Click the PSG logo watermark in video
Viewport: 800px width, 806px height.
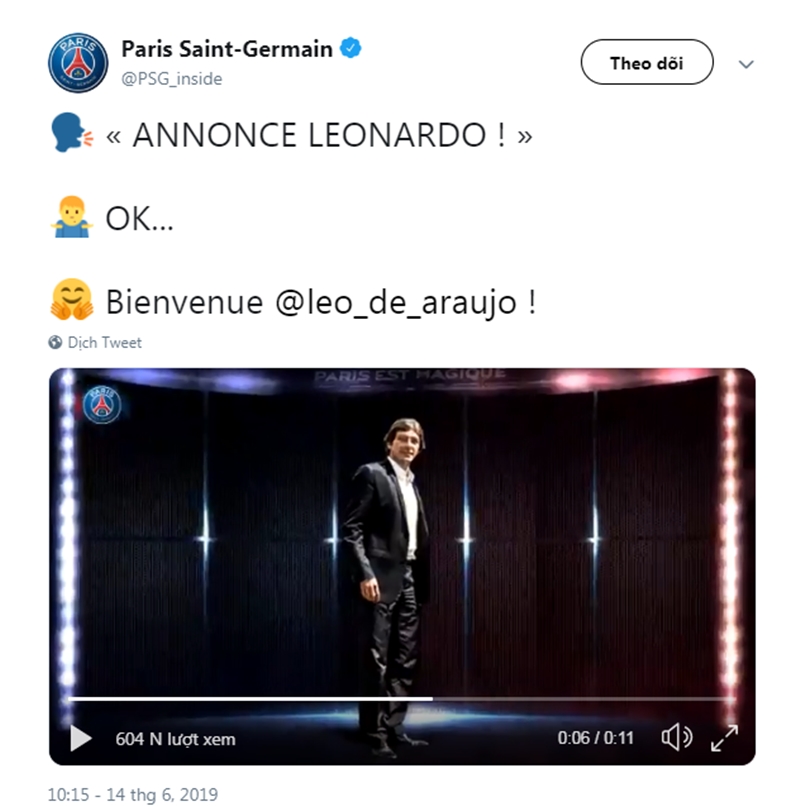102,404
